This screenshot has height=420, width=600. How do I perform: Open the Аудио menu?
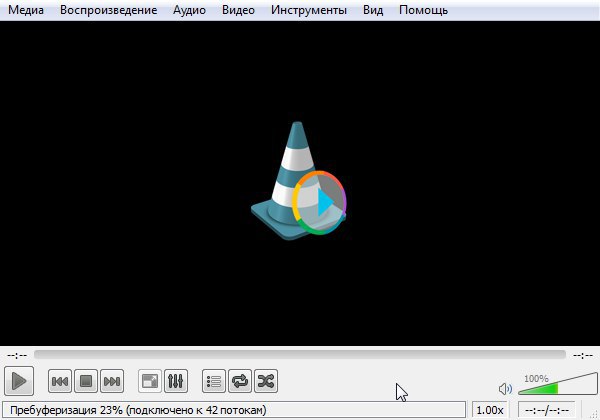click(189, 10)
